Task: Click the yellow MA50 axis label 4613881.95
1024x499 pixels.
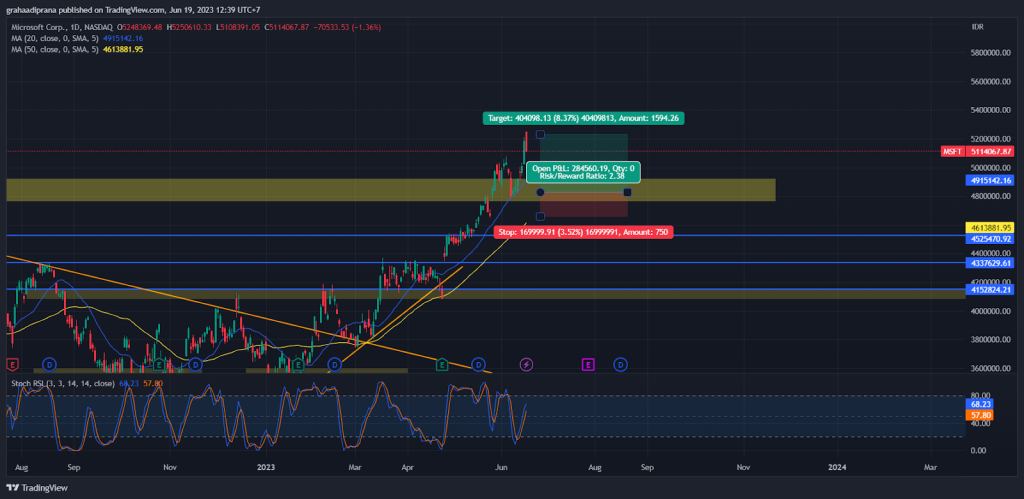Action: pyautogui.click(x=991, y=227)
